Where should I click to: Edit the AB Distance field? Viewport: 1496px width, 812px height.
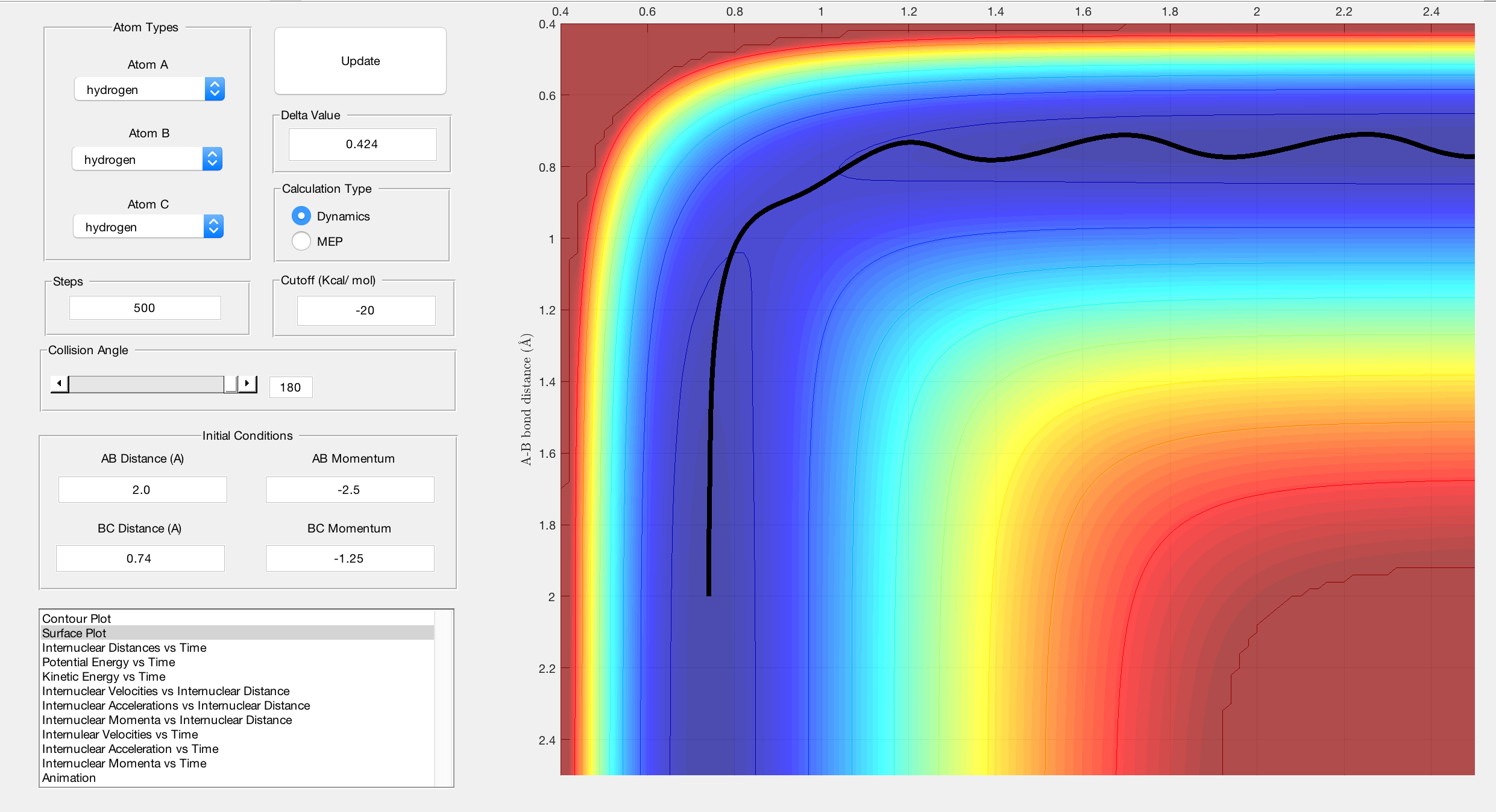click(142, 490)
